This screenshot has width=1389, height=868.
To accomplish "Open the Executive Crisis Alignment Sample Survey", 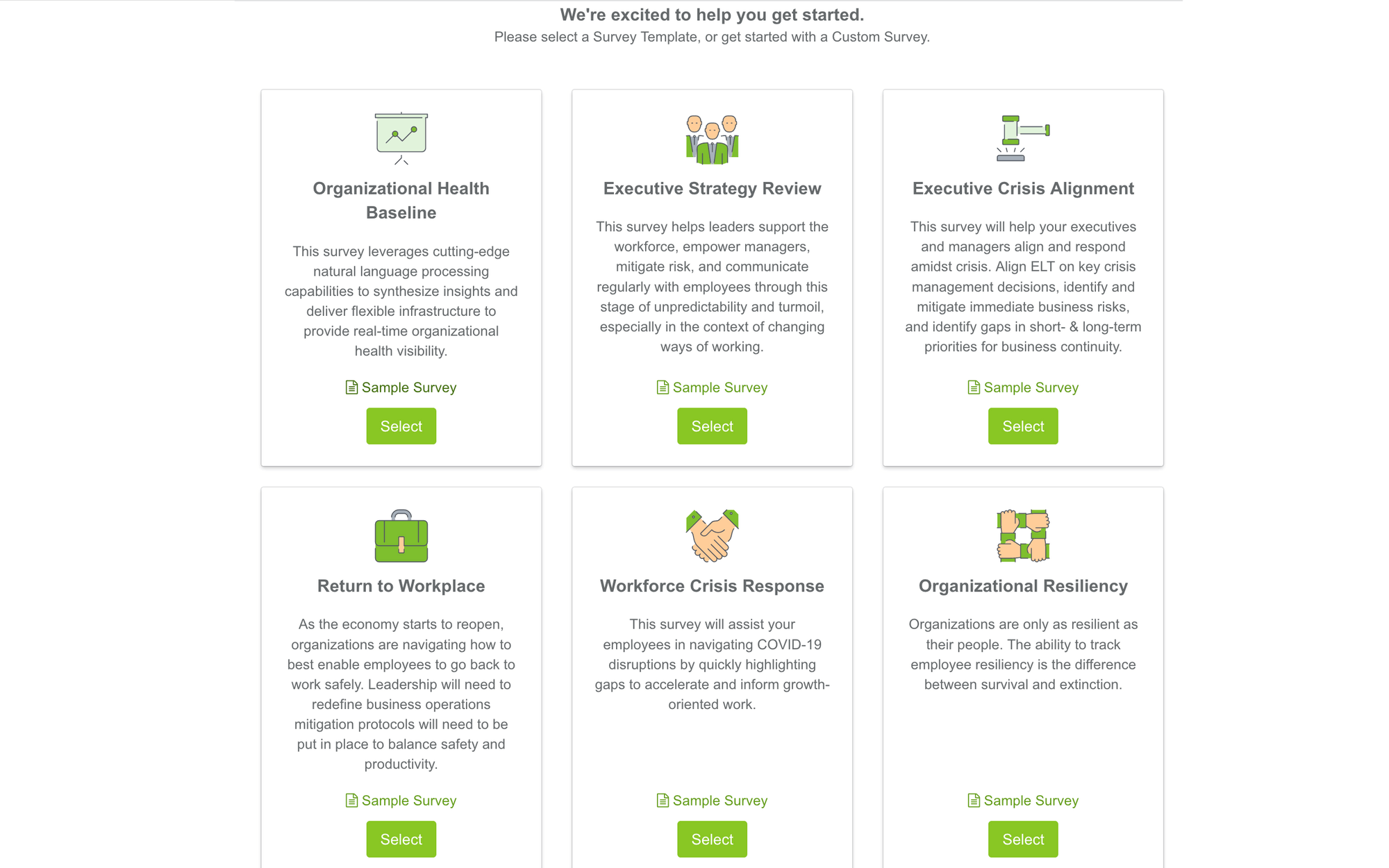I will pos(1031,387).
